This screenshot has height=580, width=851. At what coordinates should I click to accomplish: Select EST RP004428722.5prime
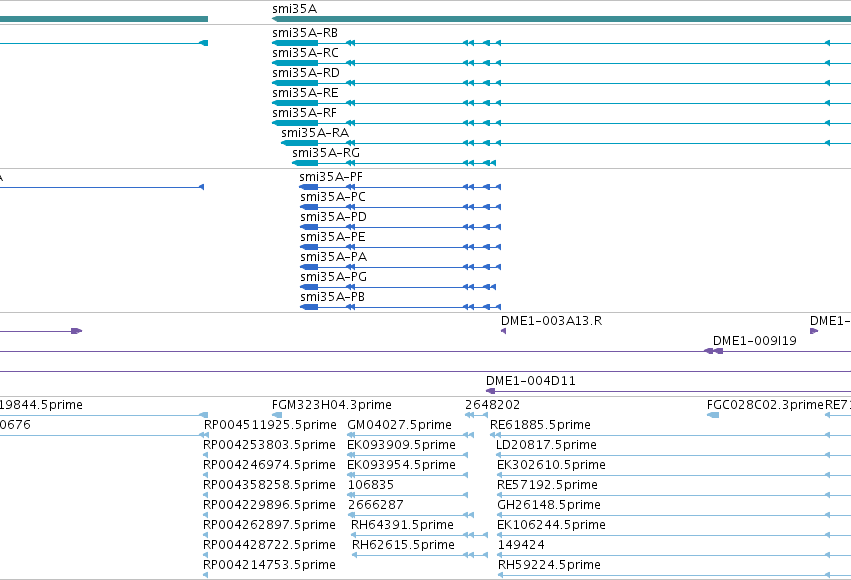click(269, 546)
